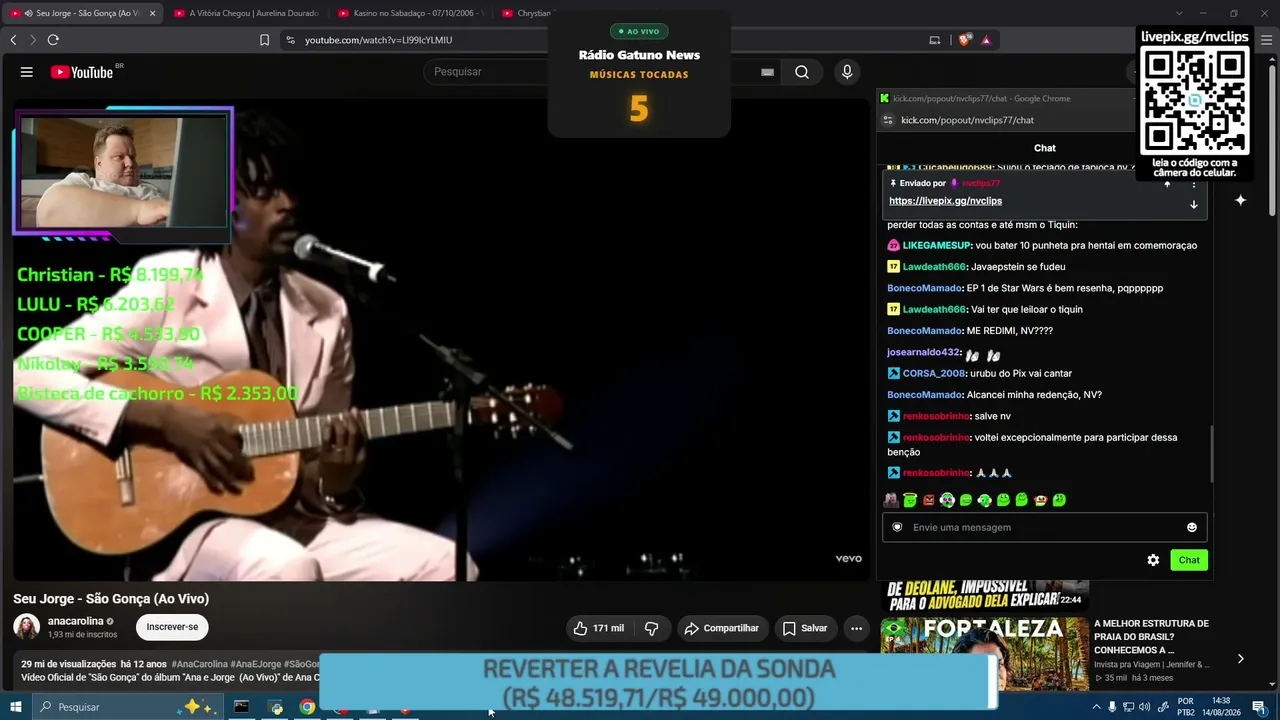The width and height of the screenshot is (1280, 720).
Task: Click the Kick chat scrollbar thumb
Action: click(x=1211, y=452)
